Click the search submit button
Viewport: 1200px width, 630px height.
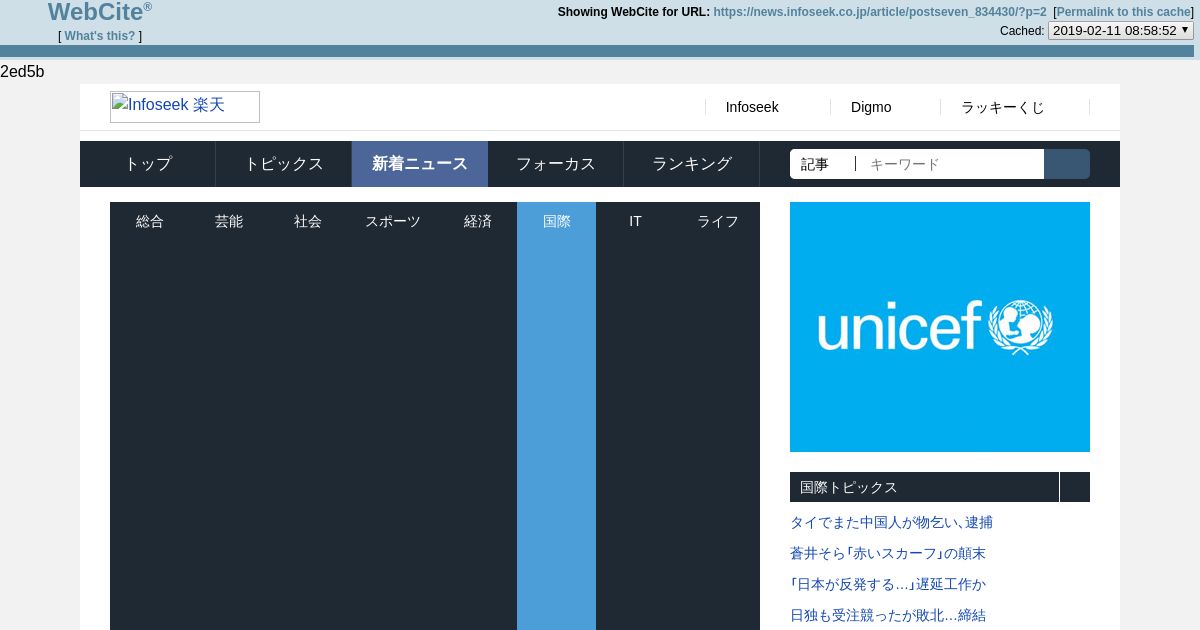(1067, 164)
